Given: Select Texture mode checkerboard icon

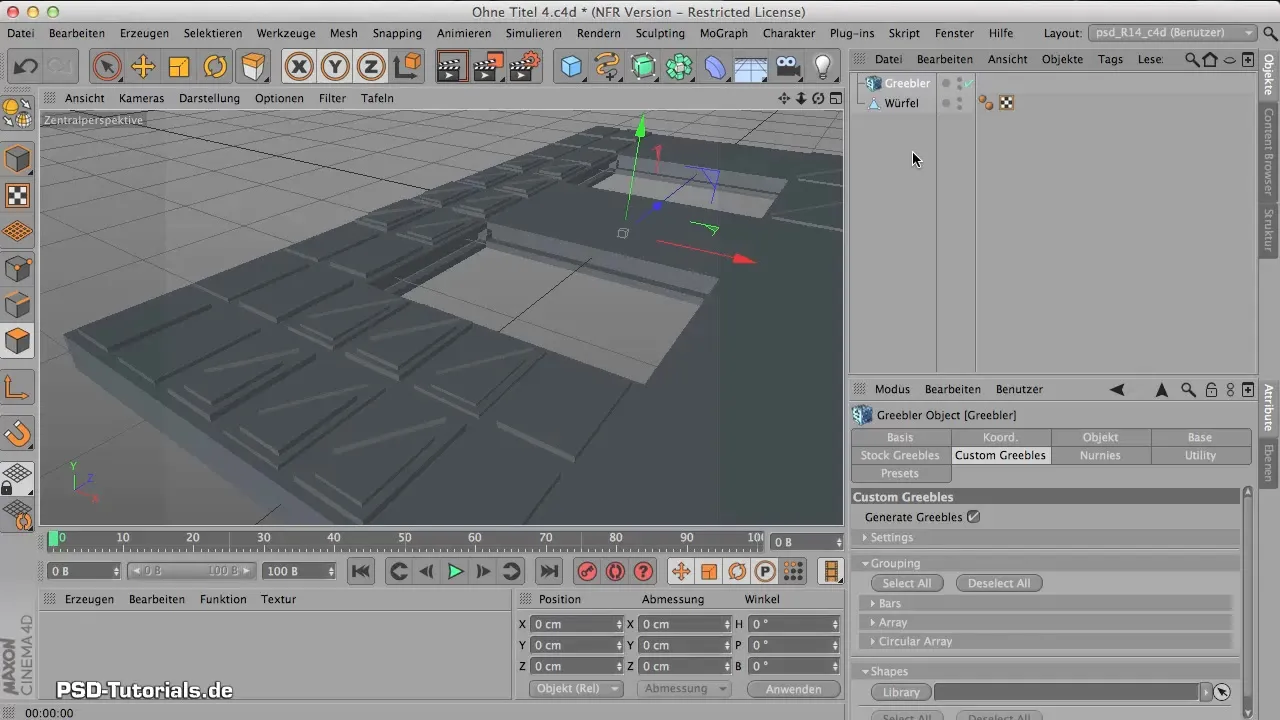Looking at the screenshot, I should pyautogui.click(x=18, y=195).
